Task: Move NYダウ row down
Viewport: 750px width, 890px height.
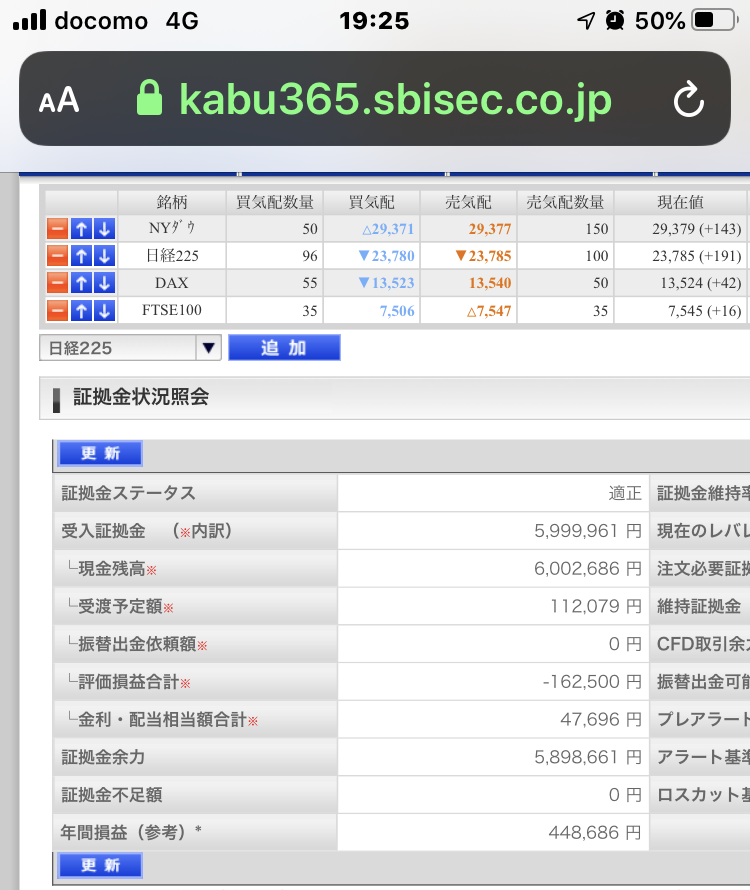Action: pos(104,229)
